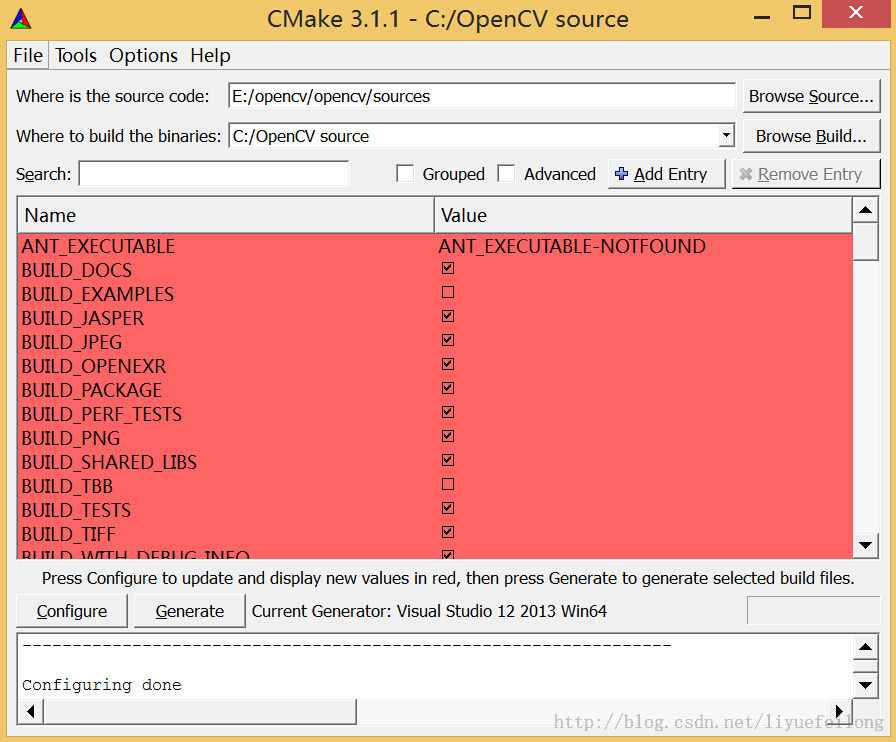Click the Add Entry button

[666, 174]
